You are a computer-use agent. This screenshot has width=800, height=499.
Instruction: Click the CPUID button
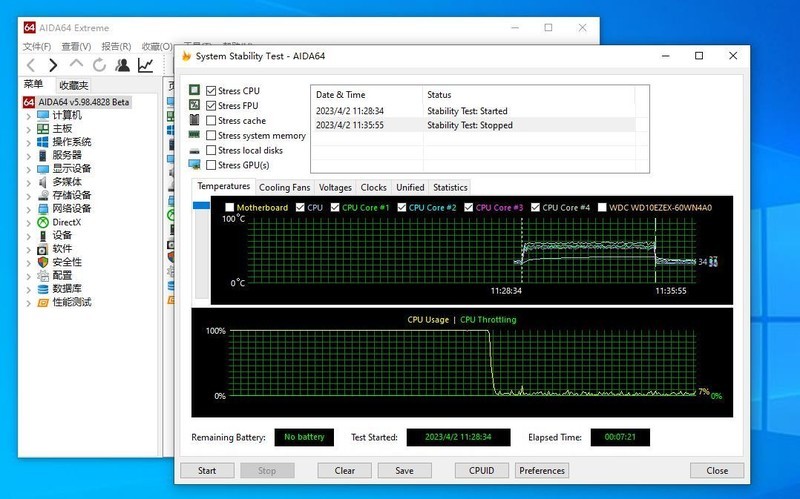(482, 470)
